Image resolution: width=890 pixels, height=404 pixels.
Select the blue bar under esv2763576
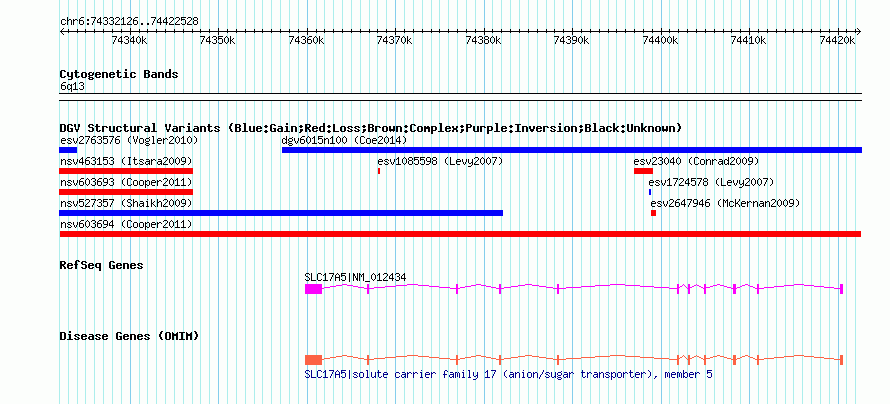click(x=68, y=150)
